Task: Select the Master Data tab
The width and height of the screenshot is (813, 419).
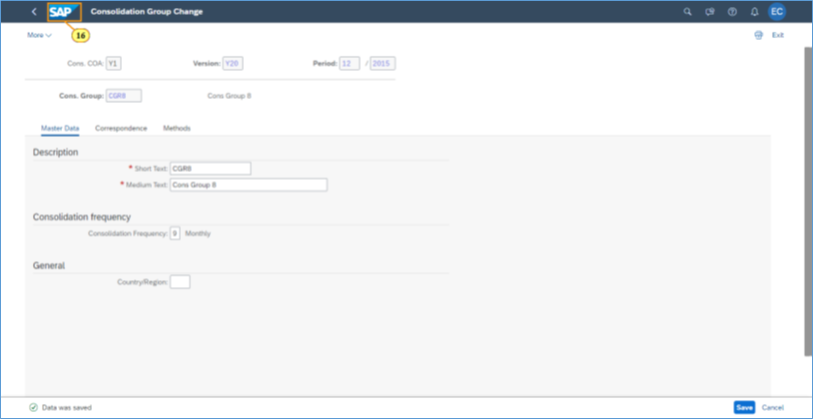Action: (x=60, y=128)
